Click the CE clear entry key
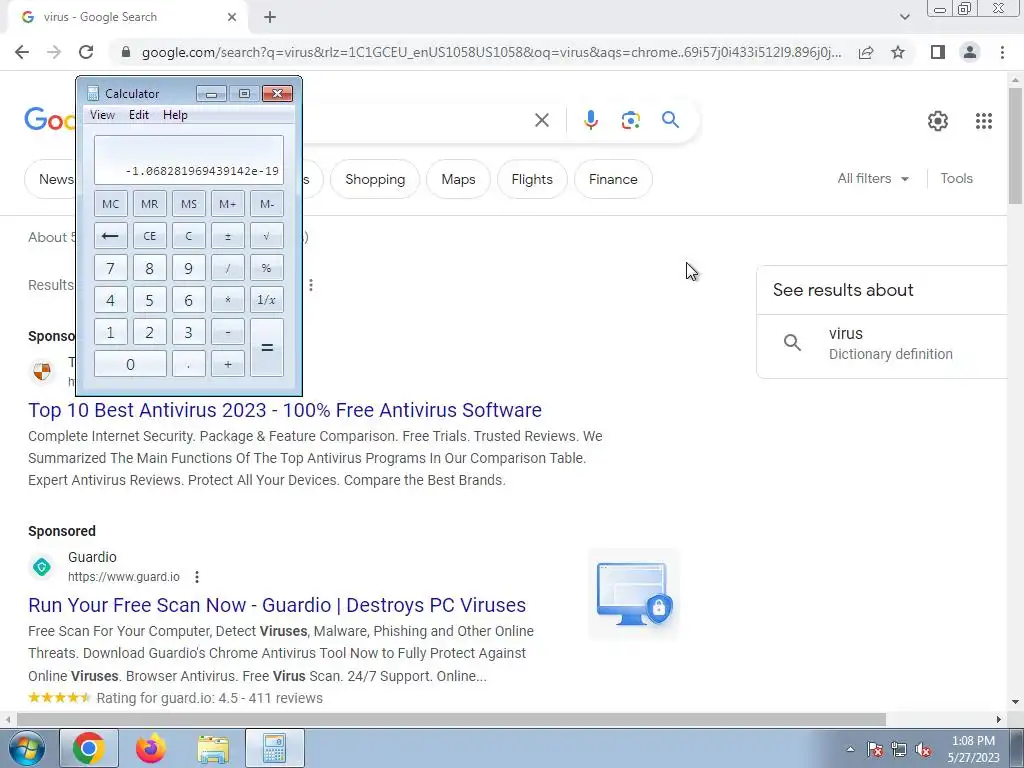The height and width of the screenshot is (768, 1024). (150, 236)
